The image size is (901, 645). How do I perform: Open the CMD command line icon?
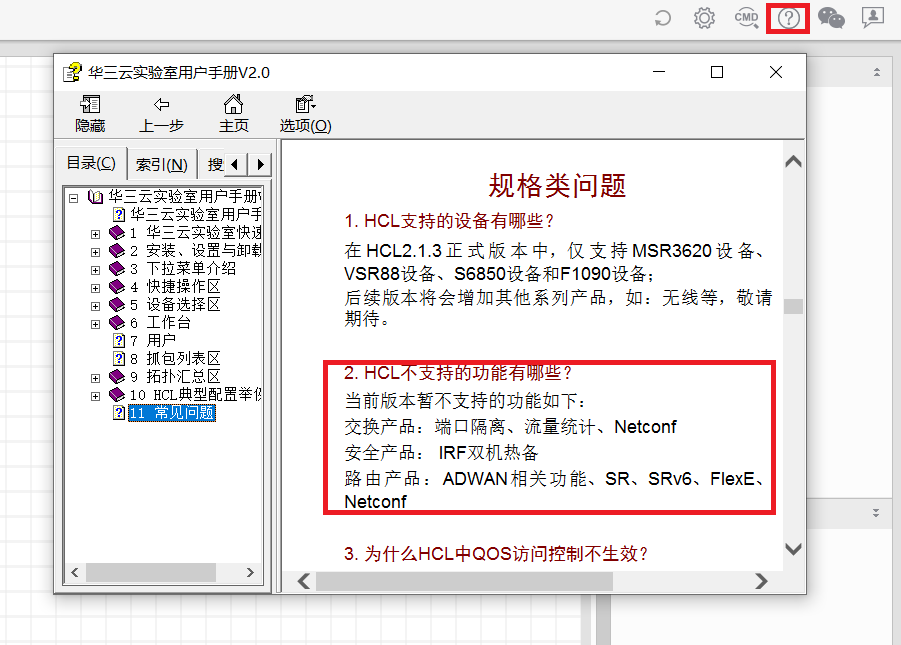pos(746,18)
